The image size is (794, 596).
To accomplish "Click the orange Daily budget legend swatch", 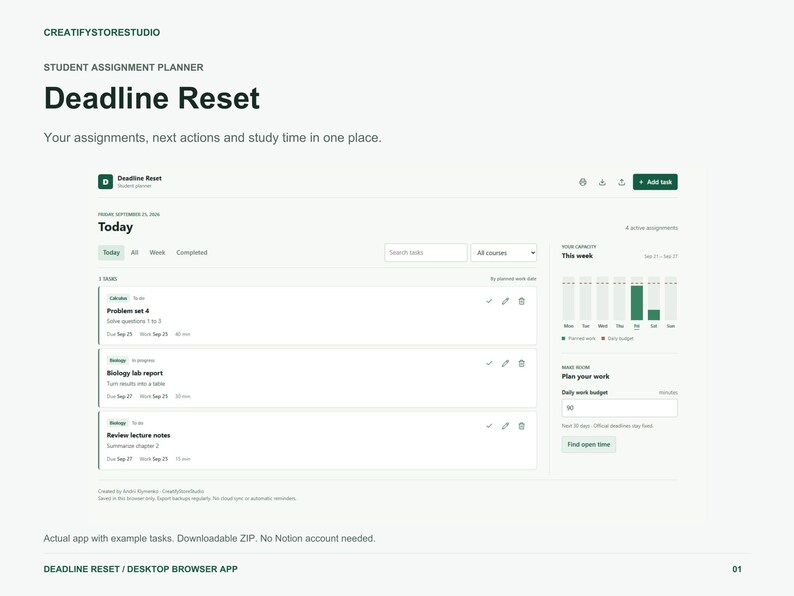I will (x=603, y=338).
